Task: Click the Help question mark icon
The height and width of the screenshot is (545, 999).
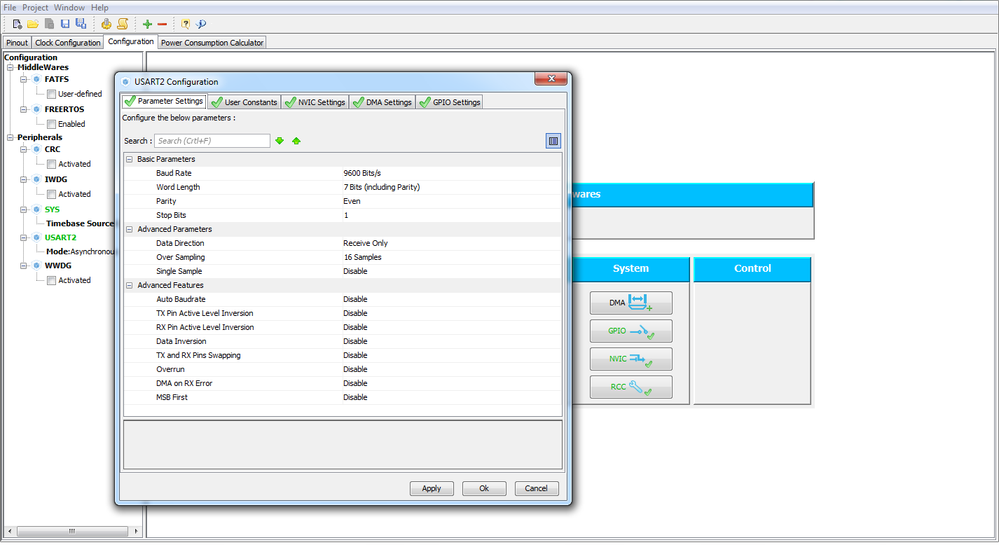Action: 185,24
